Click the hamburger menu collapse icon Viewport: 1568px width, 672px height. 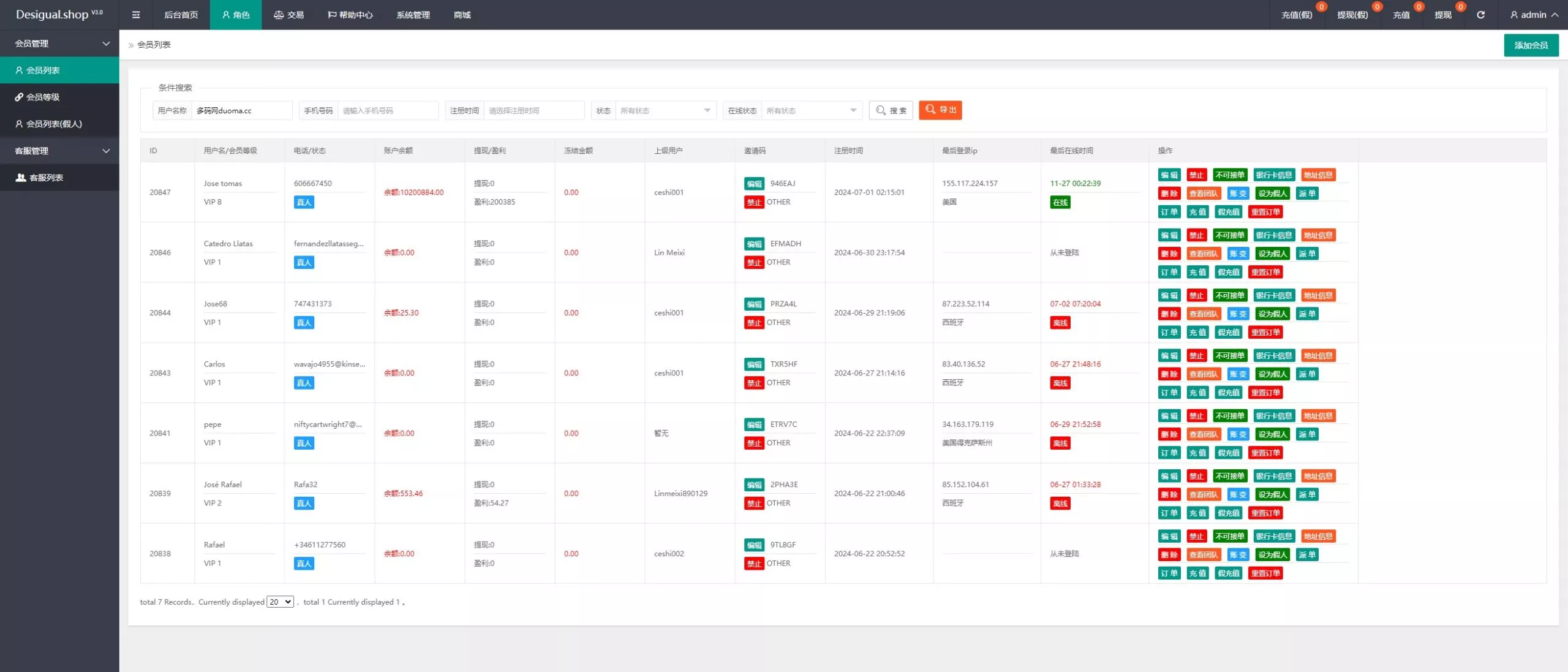[x=136, y=15]
